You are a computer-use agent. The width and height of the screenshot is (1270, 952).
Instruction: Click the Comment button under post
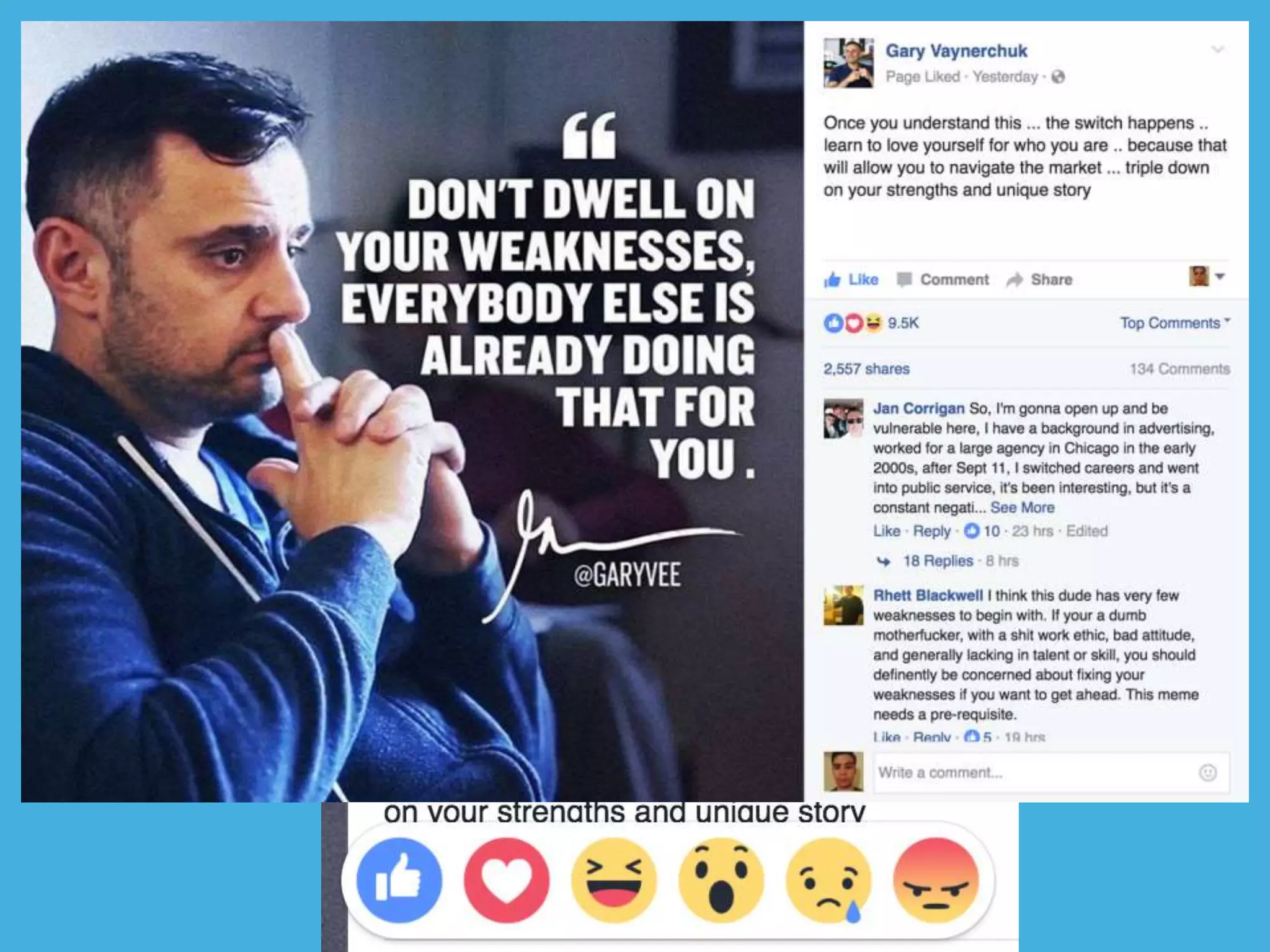943,280
